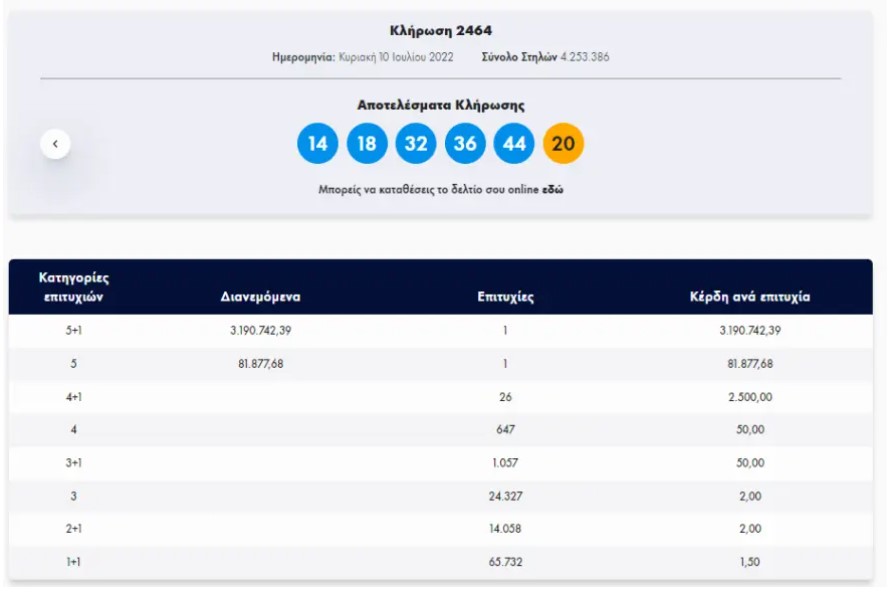
Task: Click the 1.057 successes cell
Action: click(505, 463)
